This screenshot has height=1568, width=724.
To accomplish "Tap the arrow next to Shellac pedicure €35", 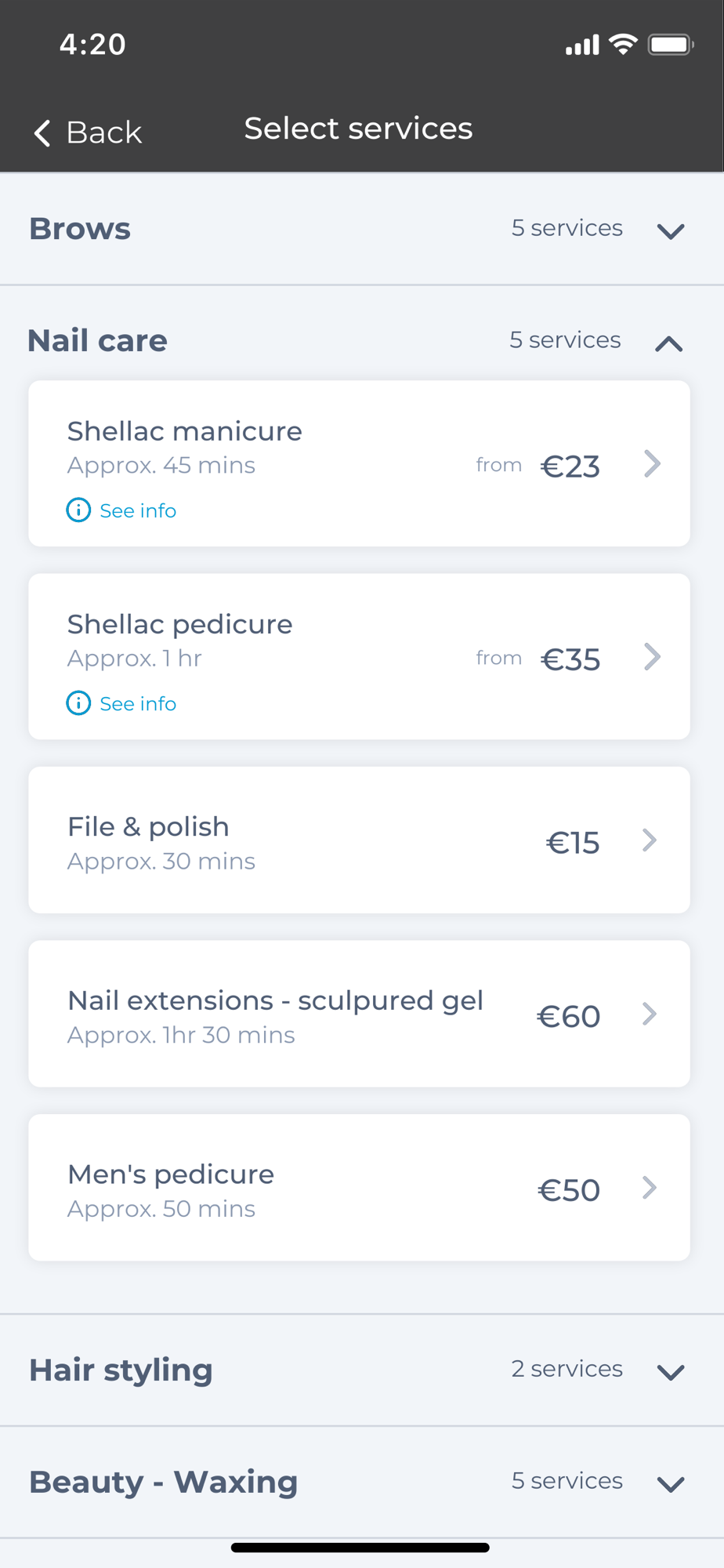I will click(x=652, y=656).
